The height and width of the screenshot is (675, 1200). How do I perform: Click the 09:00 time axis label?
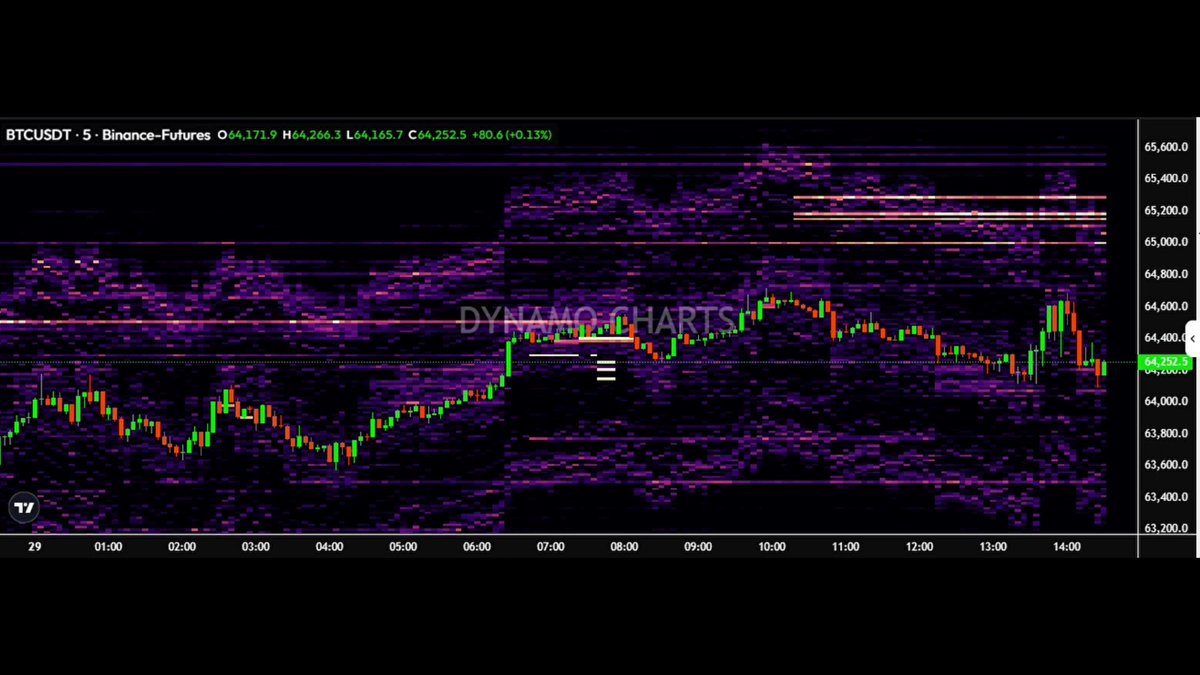click(x=698, y=547)
